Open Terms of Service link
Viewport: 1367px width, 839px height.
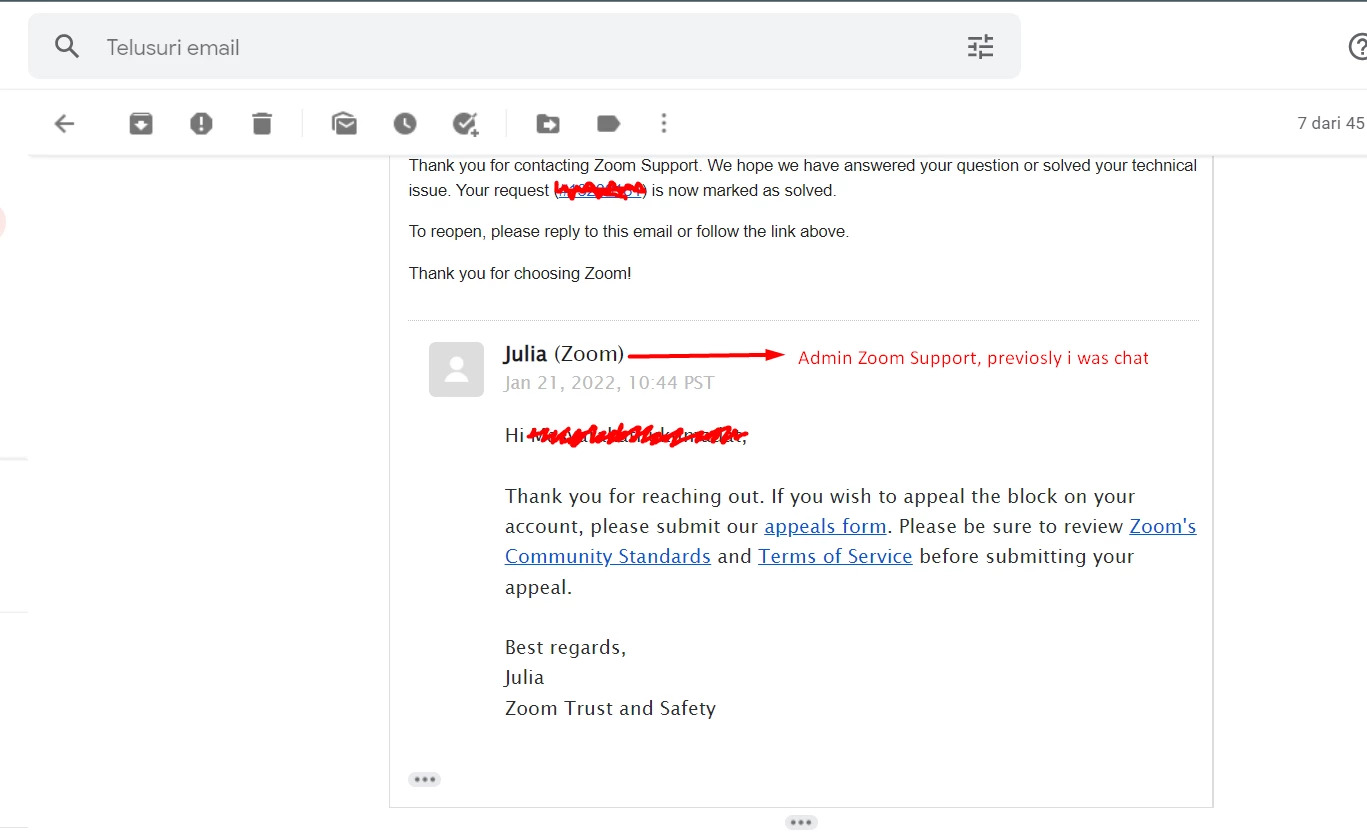pyautogui.click(x=835, y=556)
